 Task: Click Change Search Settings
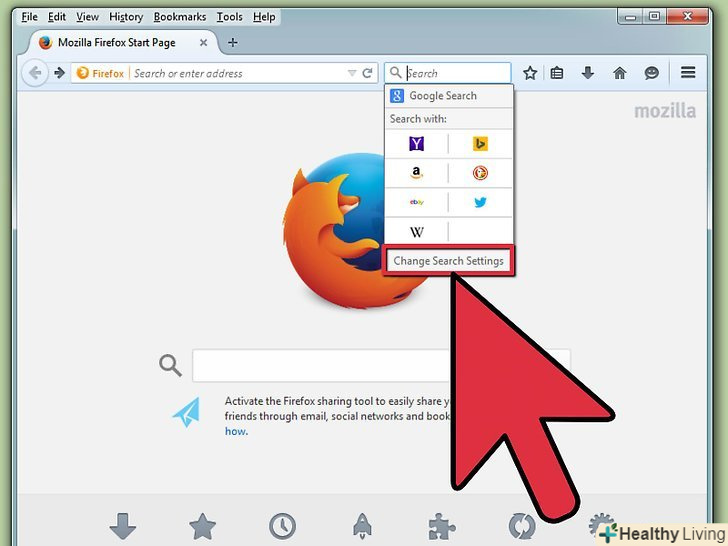448,261
